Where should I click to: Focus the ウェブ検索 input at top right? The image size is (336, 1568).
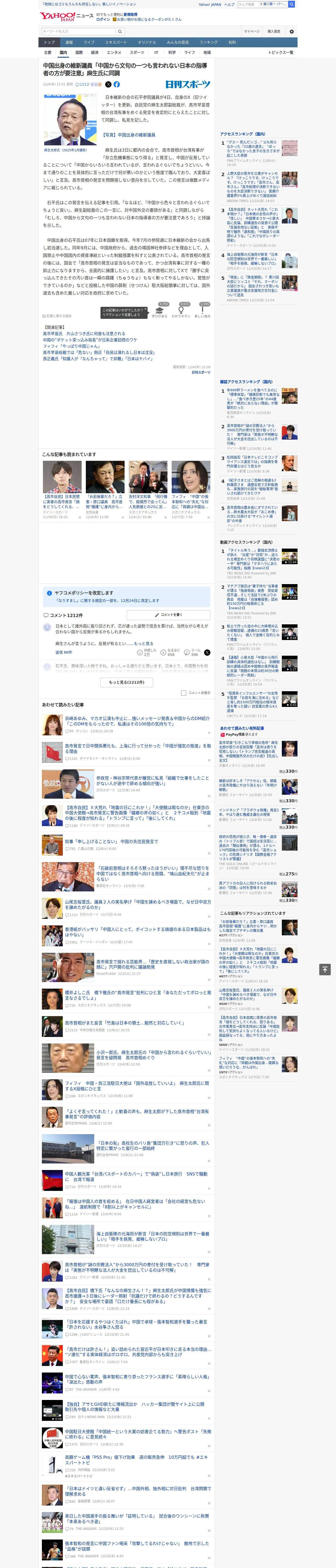point(248,4)
